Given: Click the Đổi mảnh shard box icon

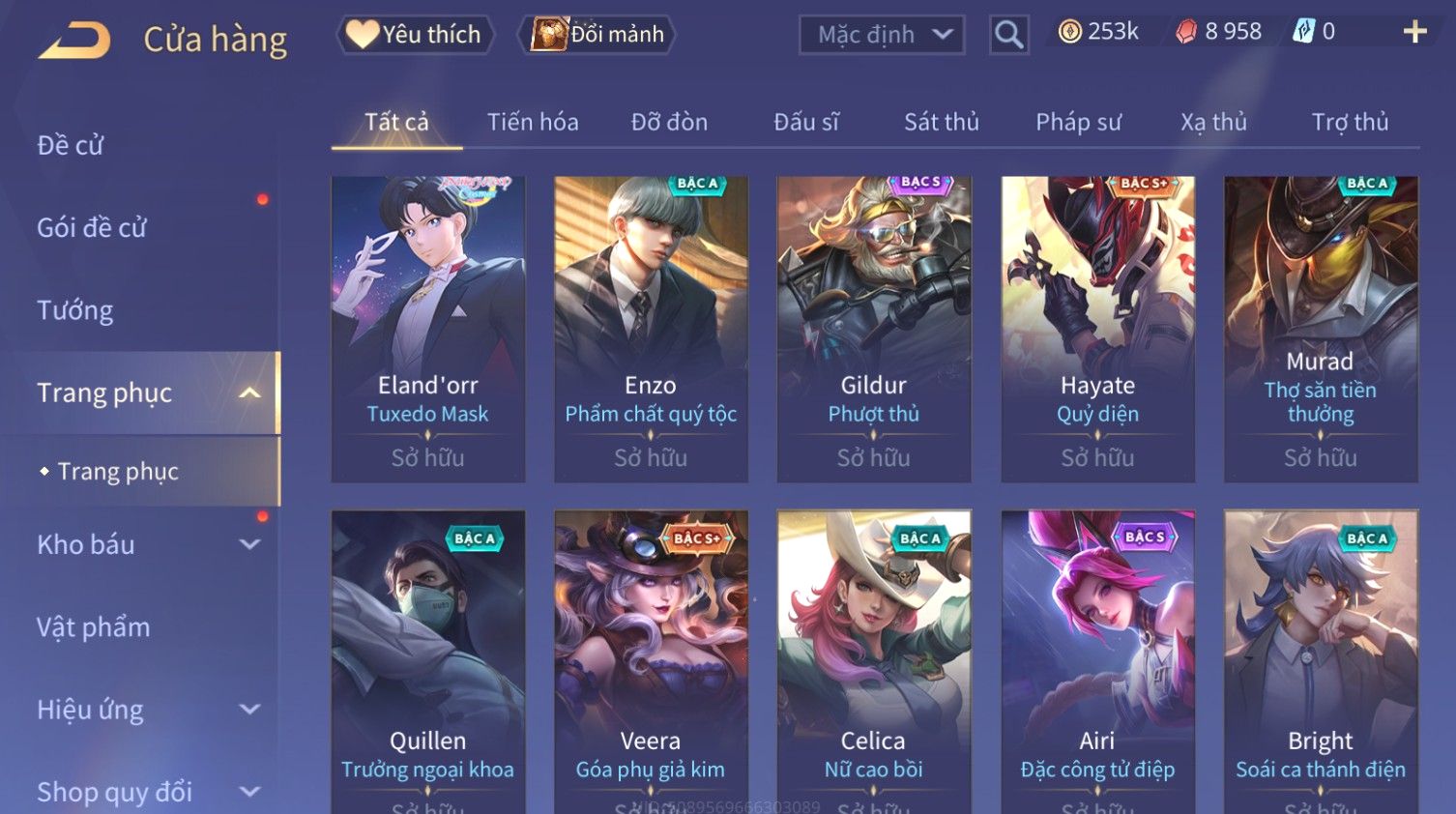Looking at the screenshot, I should click(549, 34).
